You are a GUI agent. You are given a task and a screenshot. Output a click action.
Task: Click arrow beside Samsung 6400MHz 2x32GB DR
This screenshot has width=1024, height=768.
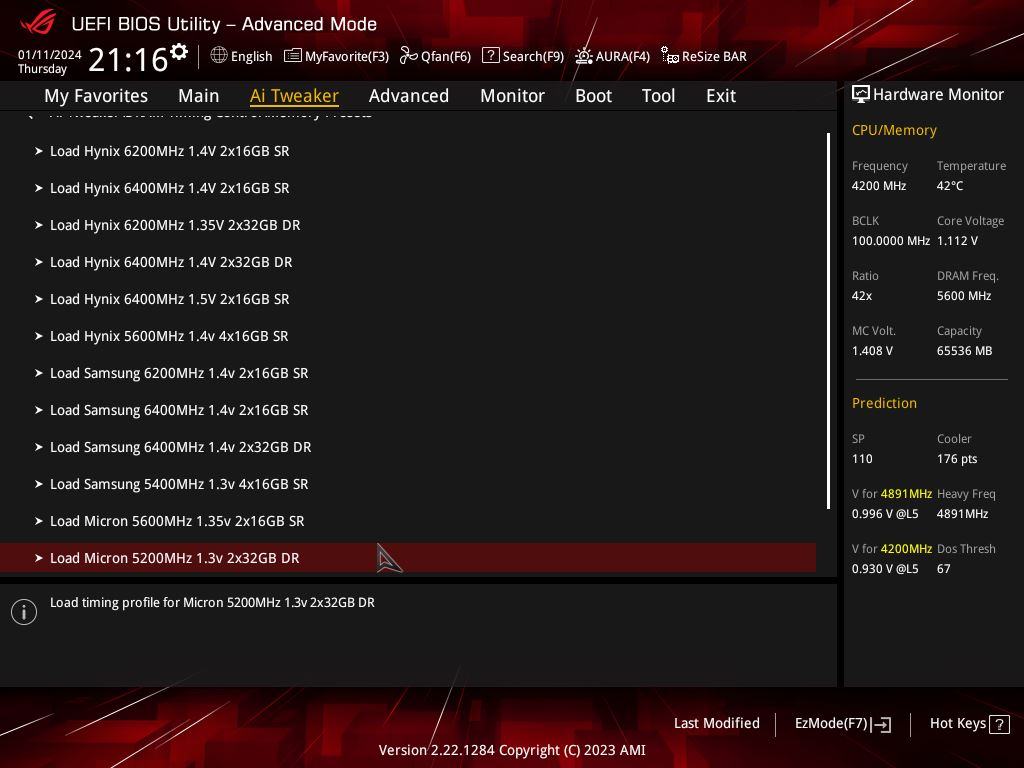coord(39,447)
